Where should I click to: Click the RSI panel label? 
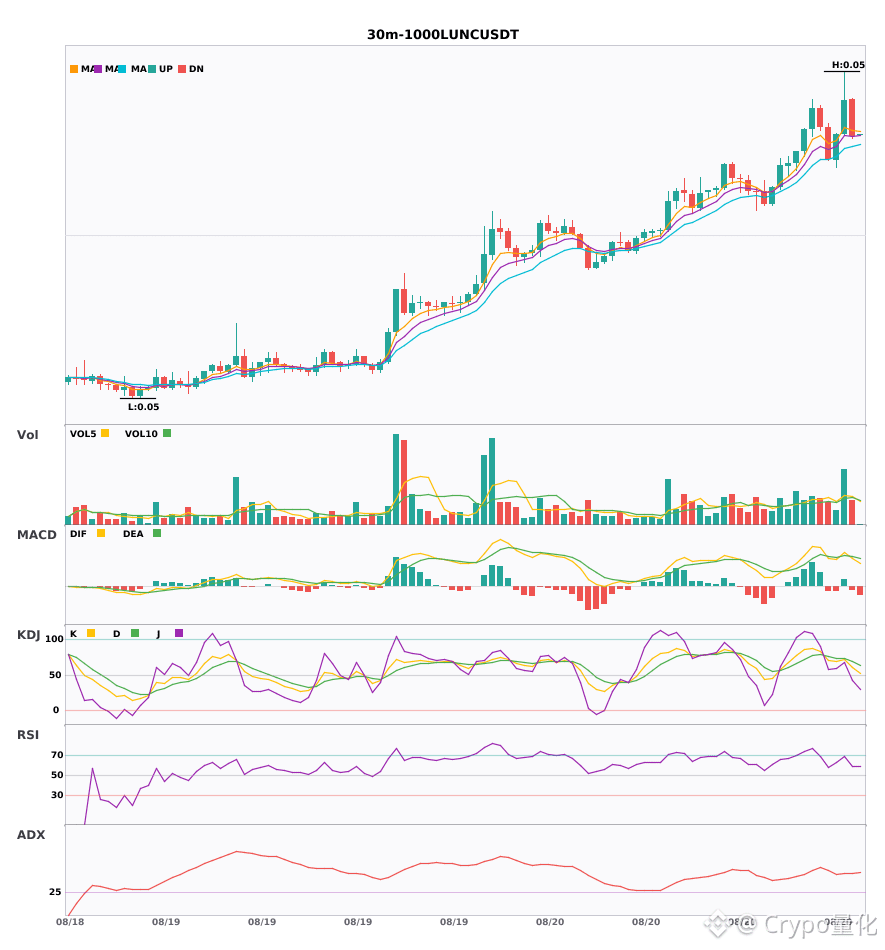(28, 735)
